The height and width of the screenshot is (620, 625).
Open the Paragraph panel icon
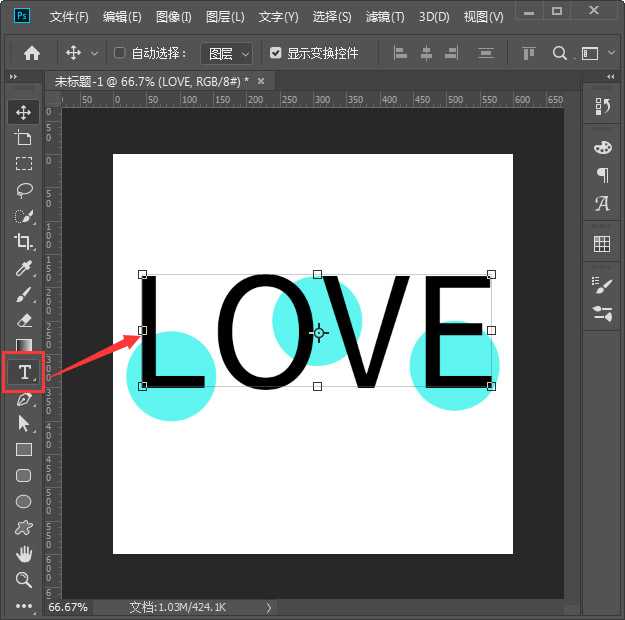602,175
